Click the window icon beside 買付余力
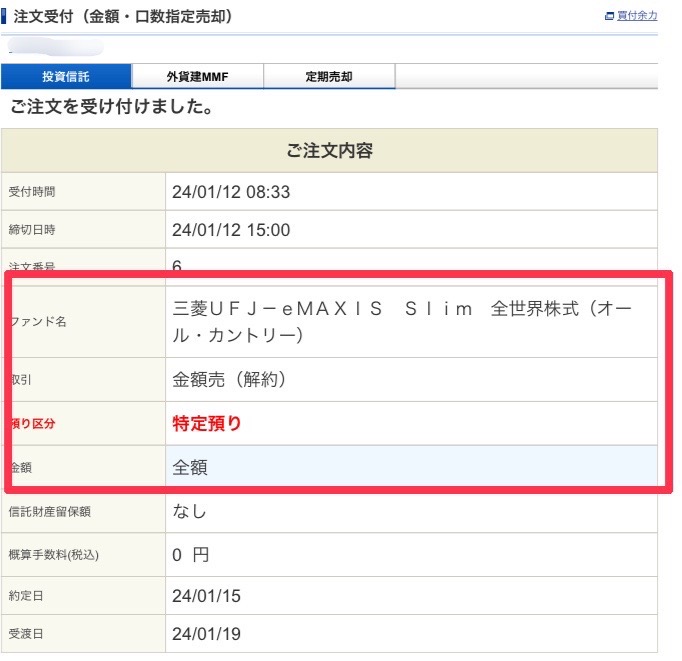 pyautogui.click(x=609, y=16)
